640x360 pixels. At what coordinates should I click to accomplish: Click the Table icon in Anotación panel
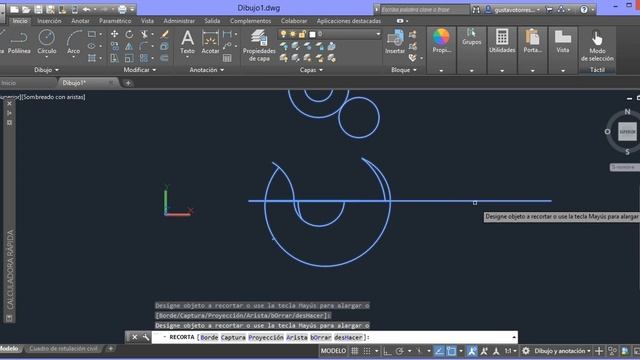tap(227, 58)
